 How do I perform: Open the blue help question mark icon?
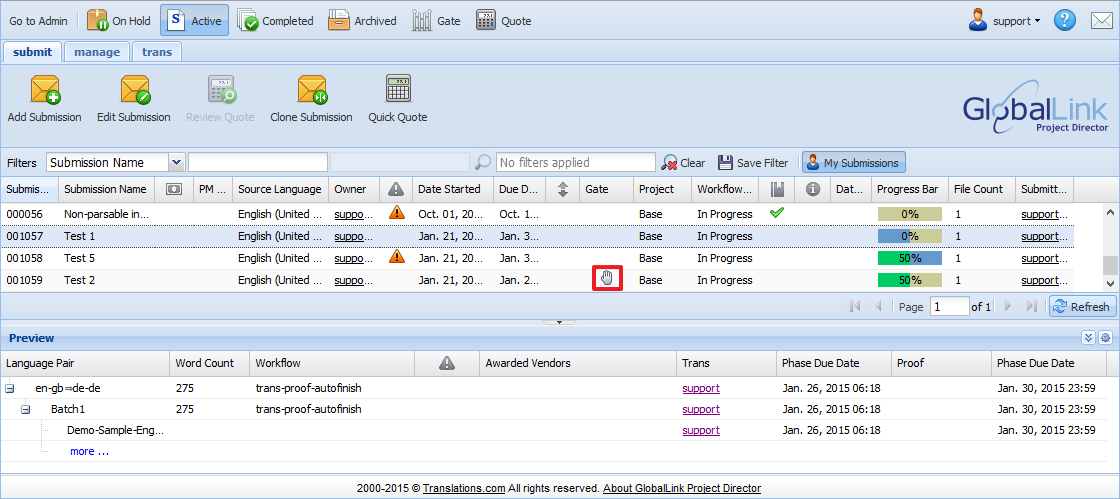[1064, 21]
